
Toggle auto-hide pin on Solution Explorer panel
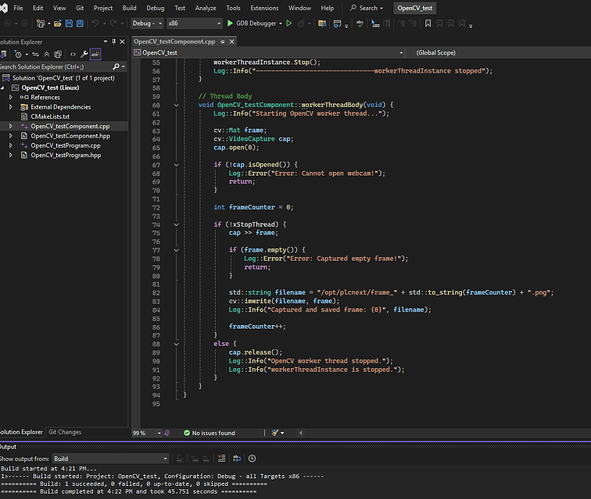pos(114,41)
